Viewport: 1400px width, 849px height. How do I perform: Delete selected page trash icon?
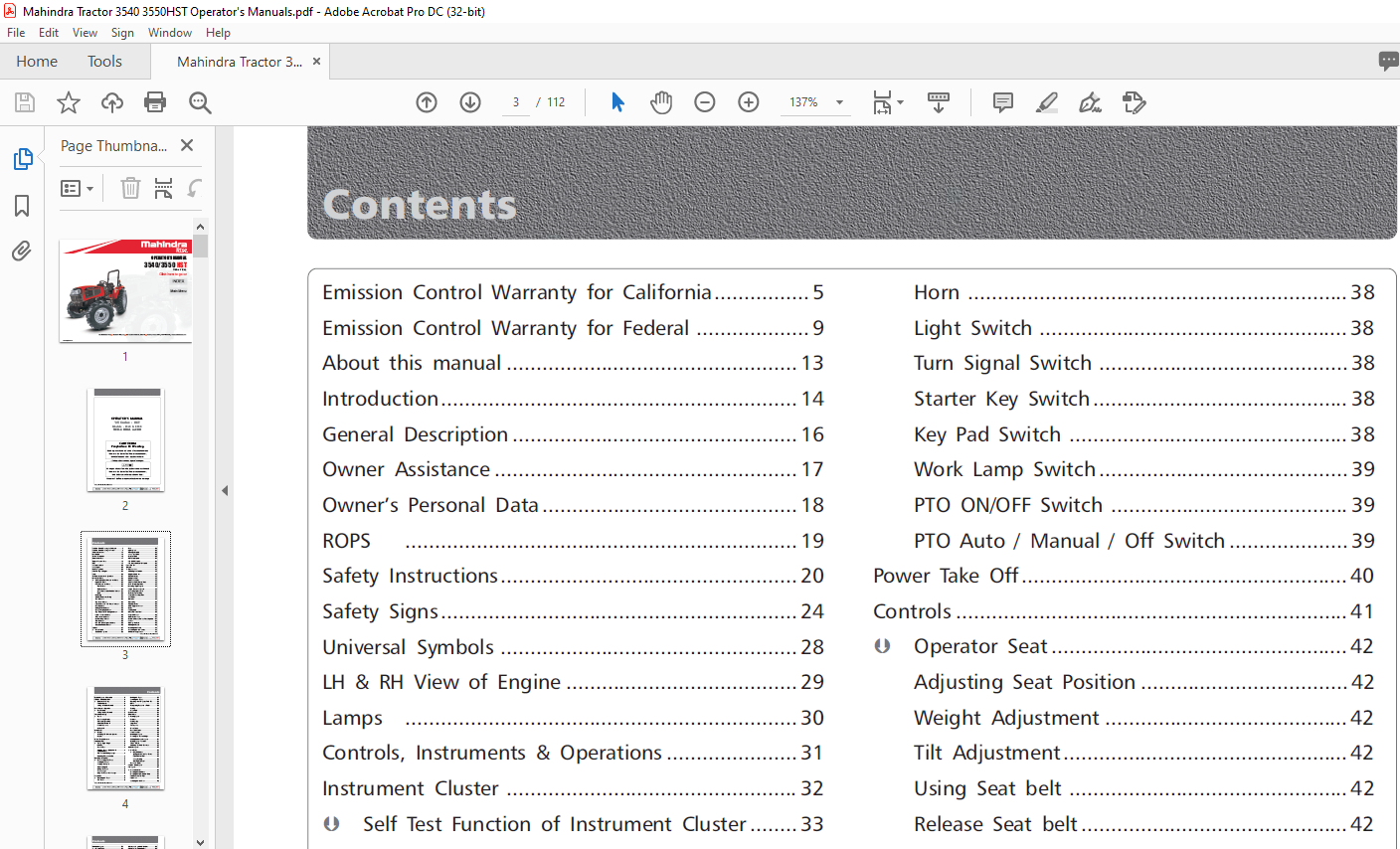point(130,188)
